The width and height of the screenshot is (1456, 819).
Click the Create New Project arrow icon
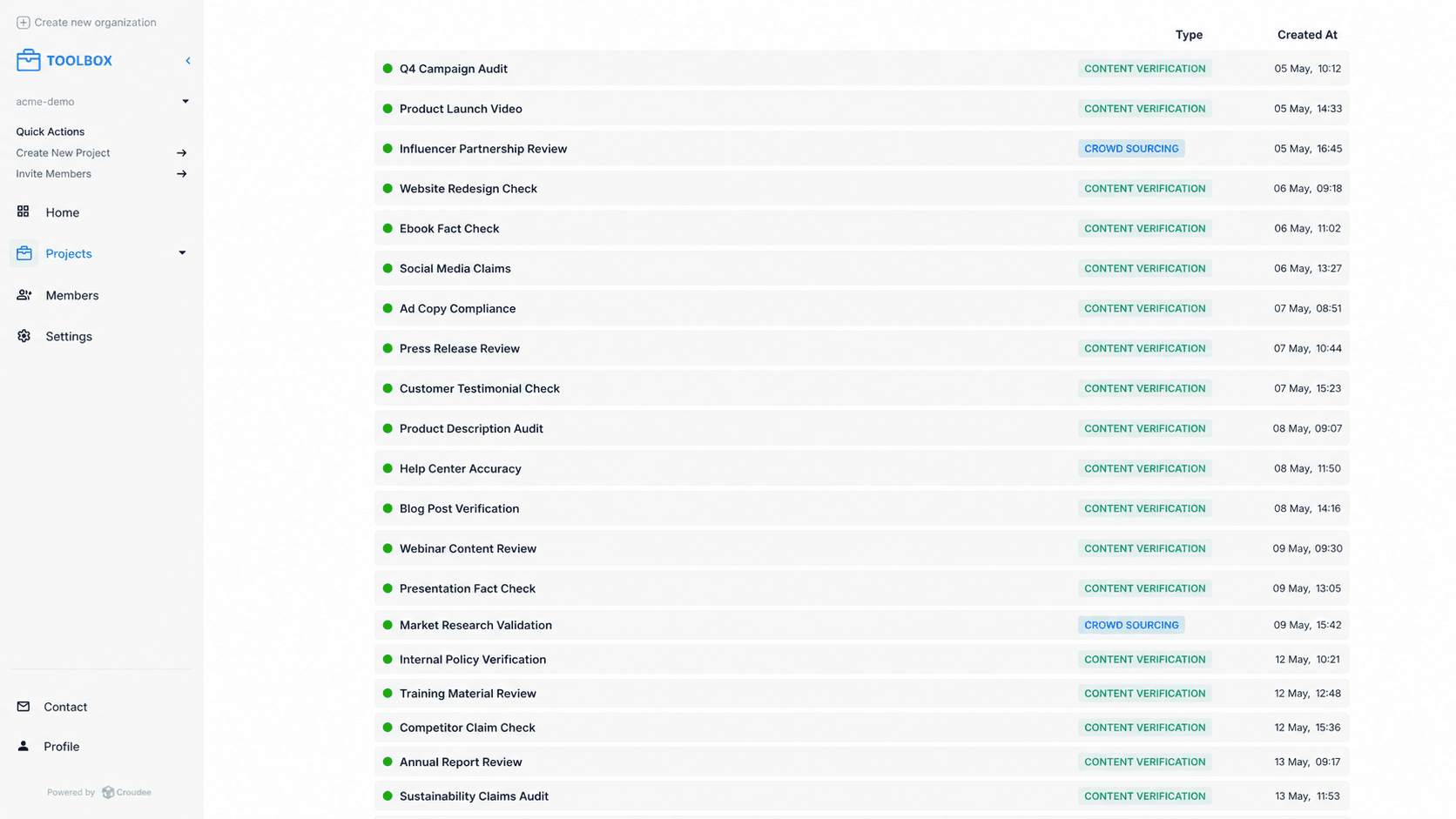(x=182, y=153)
